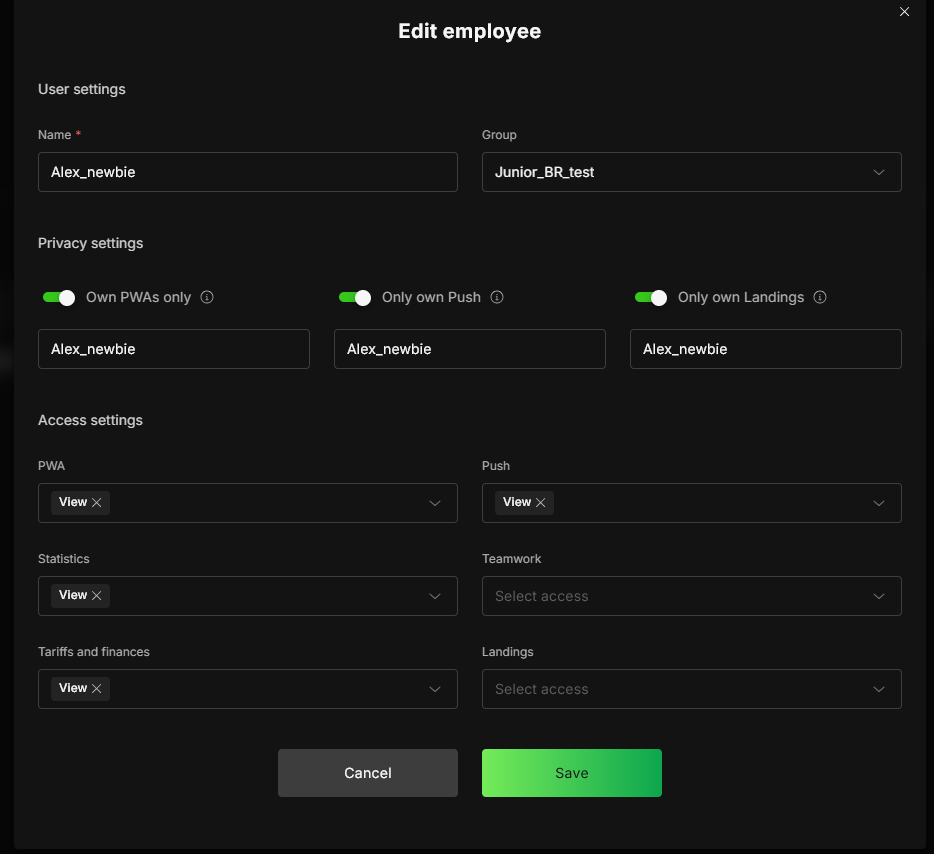Click the Save button

coord(572,773)
